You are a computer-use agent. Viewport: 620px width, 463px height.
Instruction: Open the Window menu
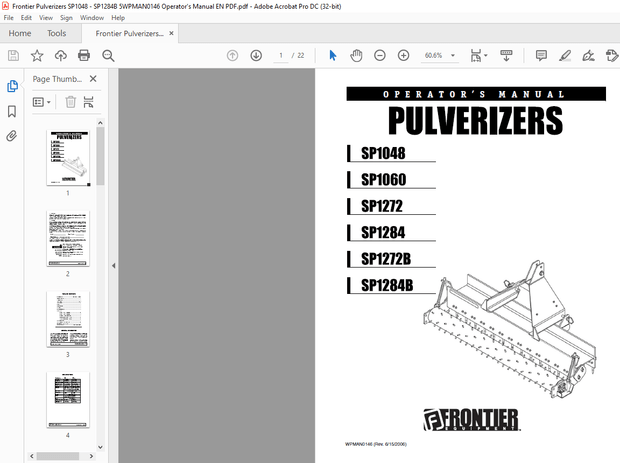(92, 18)
